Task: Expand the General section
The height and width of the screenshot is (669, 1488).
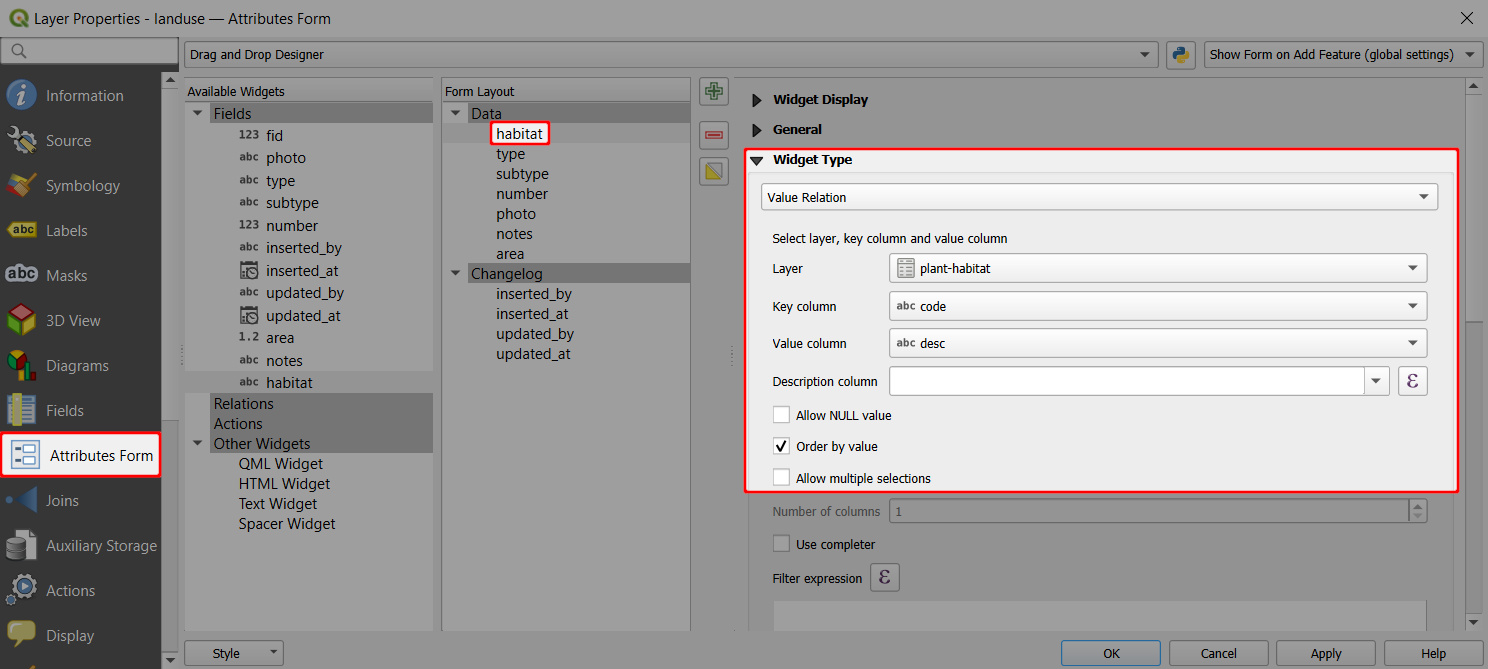Action: [757, 130]
